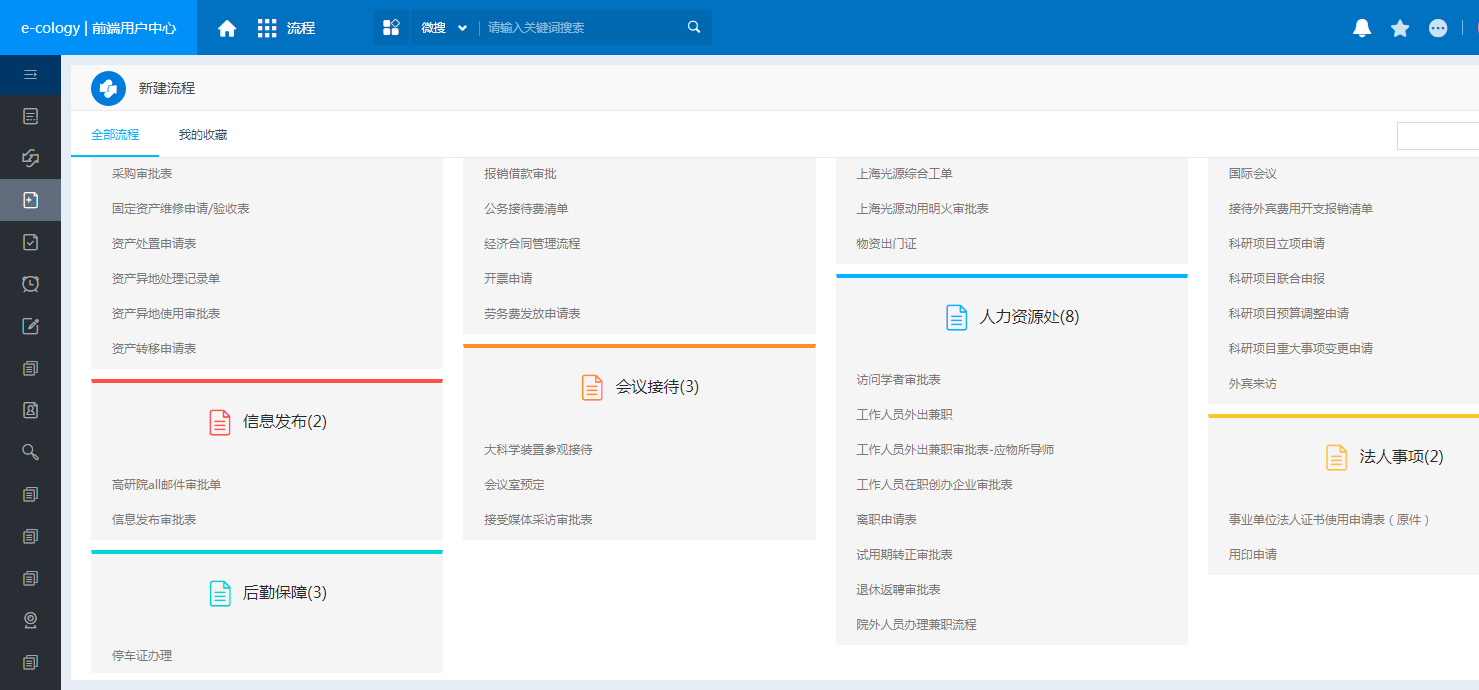
Task: Switch to the 我的收藏 tab
Action: pyautogui.click(x=203, y=135)
